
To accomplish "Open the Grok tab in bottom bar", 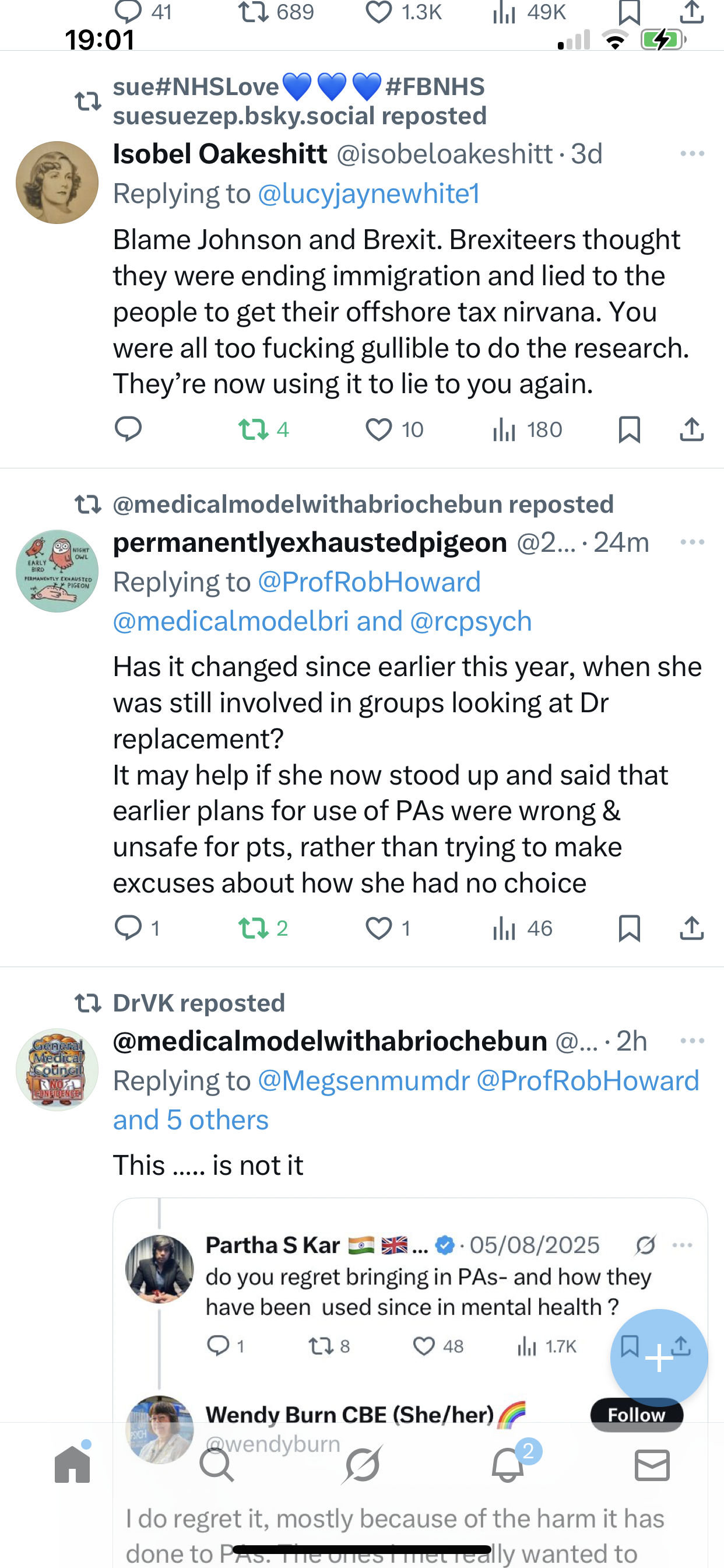I will (x=362, y=1465).
